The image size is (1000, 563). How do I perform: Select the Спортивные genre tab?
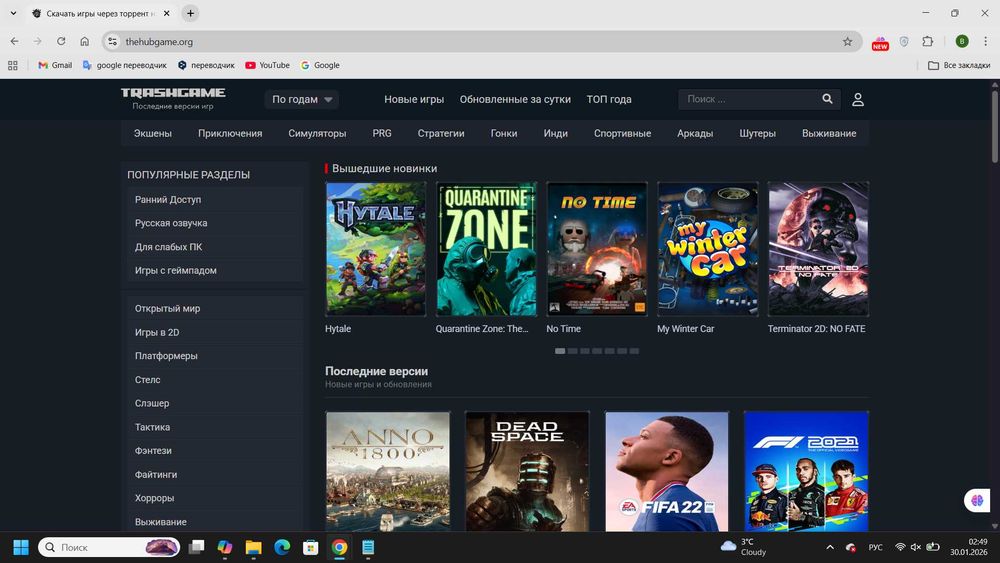tap(622, 133)
